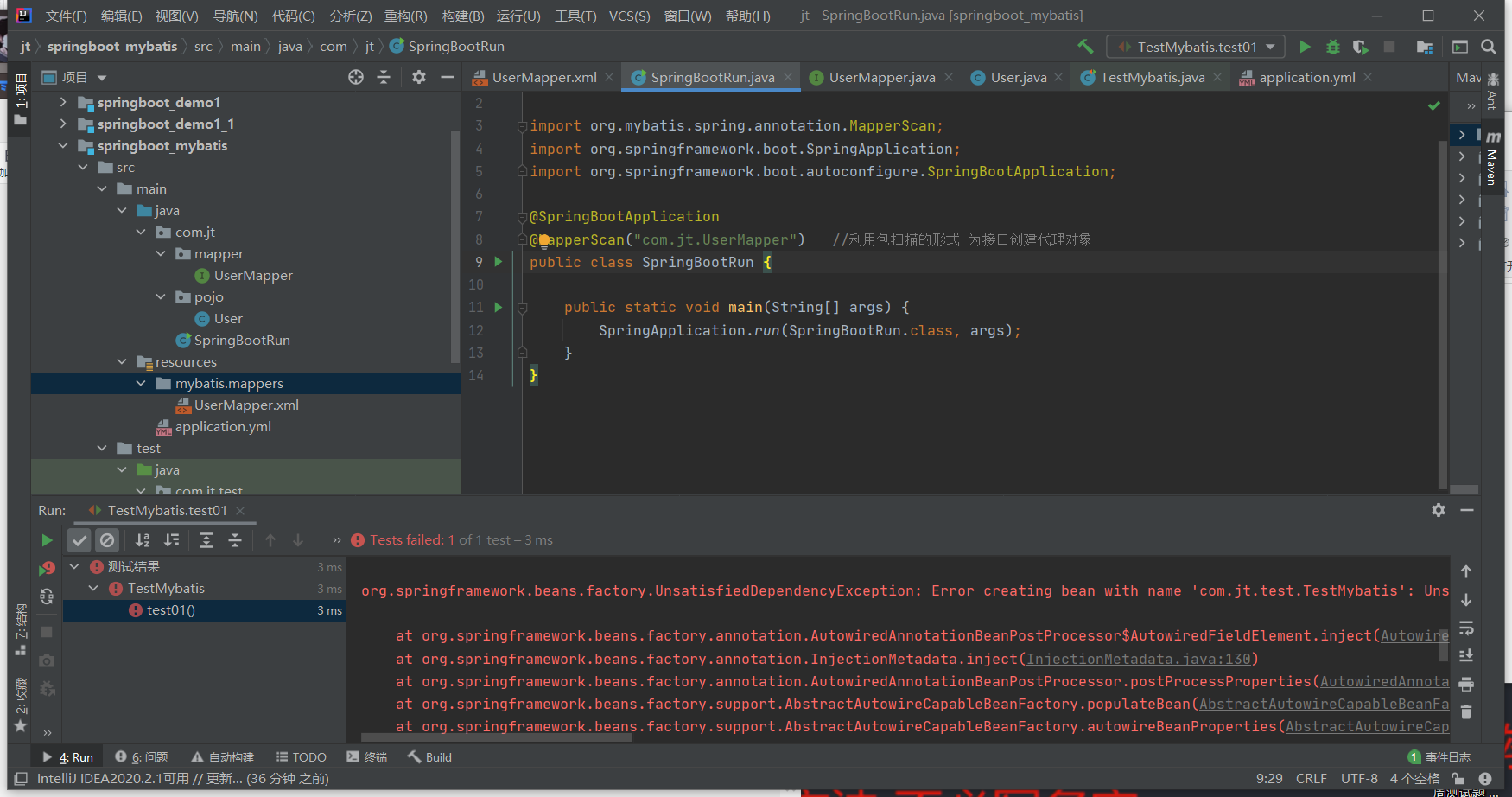Collapse TestMybatis test node
The image size is (1512, 797).
[94, 588]
